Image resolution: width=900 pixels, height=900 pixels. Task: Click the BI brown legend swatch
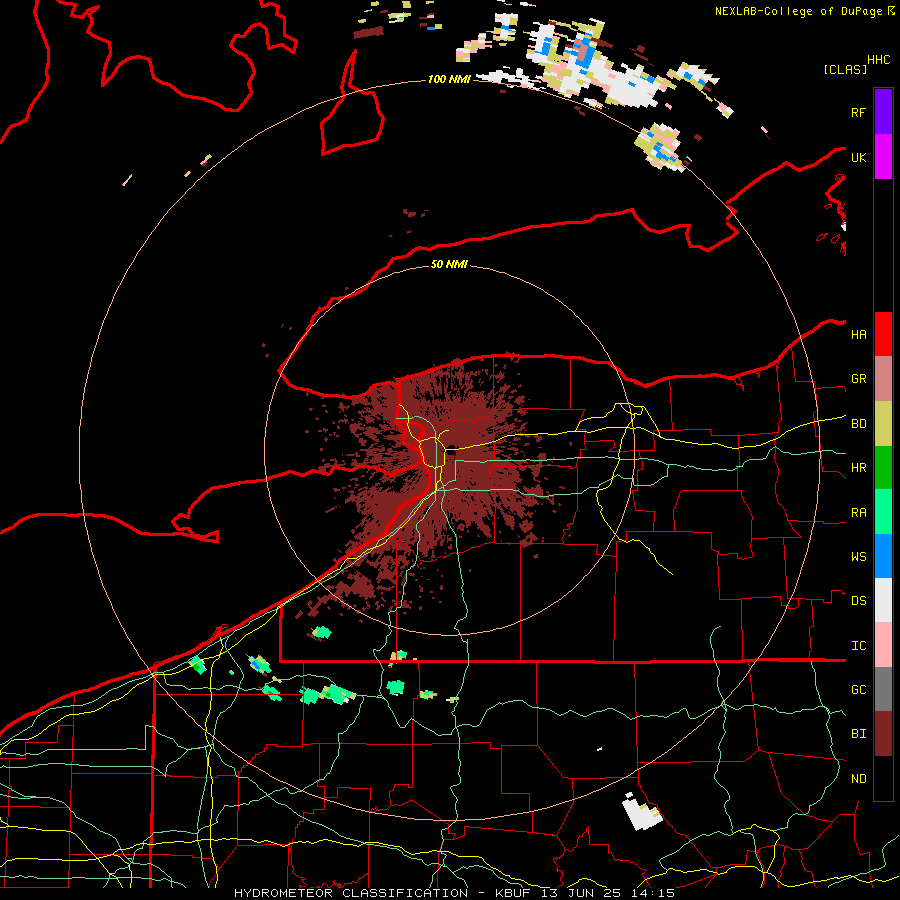[883, 734]
